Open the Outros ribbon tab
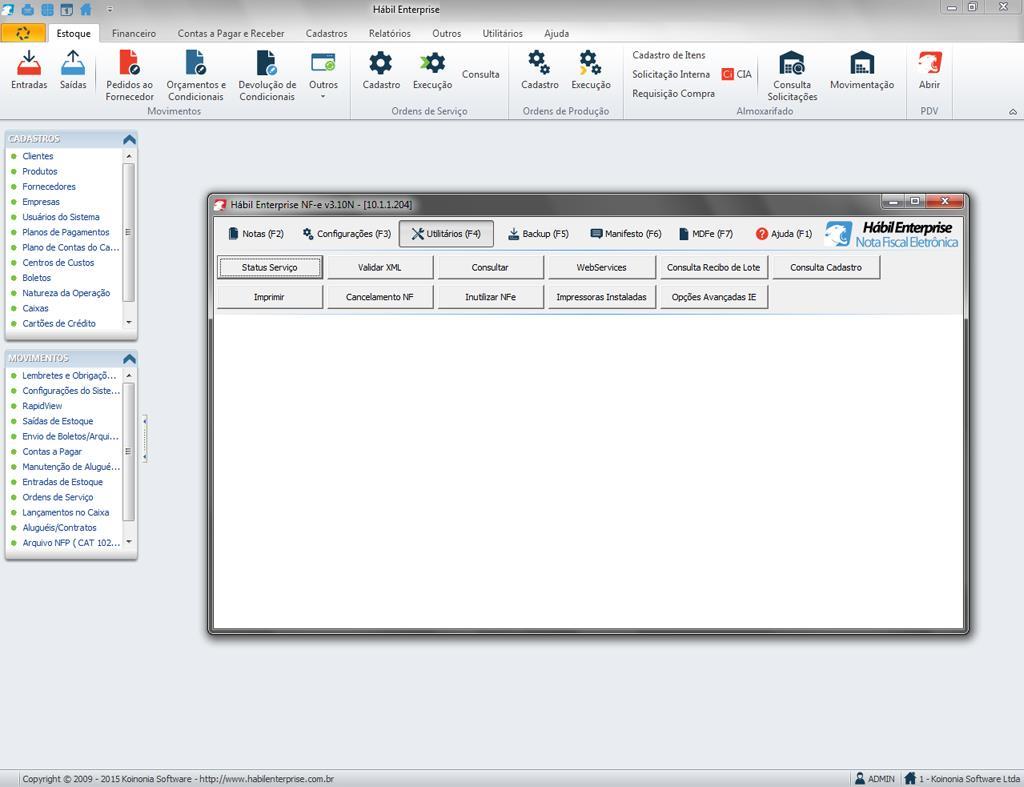Screen dimensions: 1024x787 [x=447, y=33]
